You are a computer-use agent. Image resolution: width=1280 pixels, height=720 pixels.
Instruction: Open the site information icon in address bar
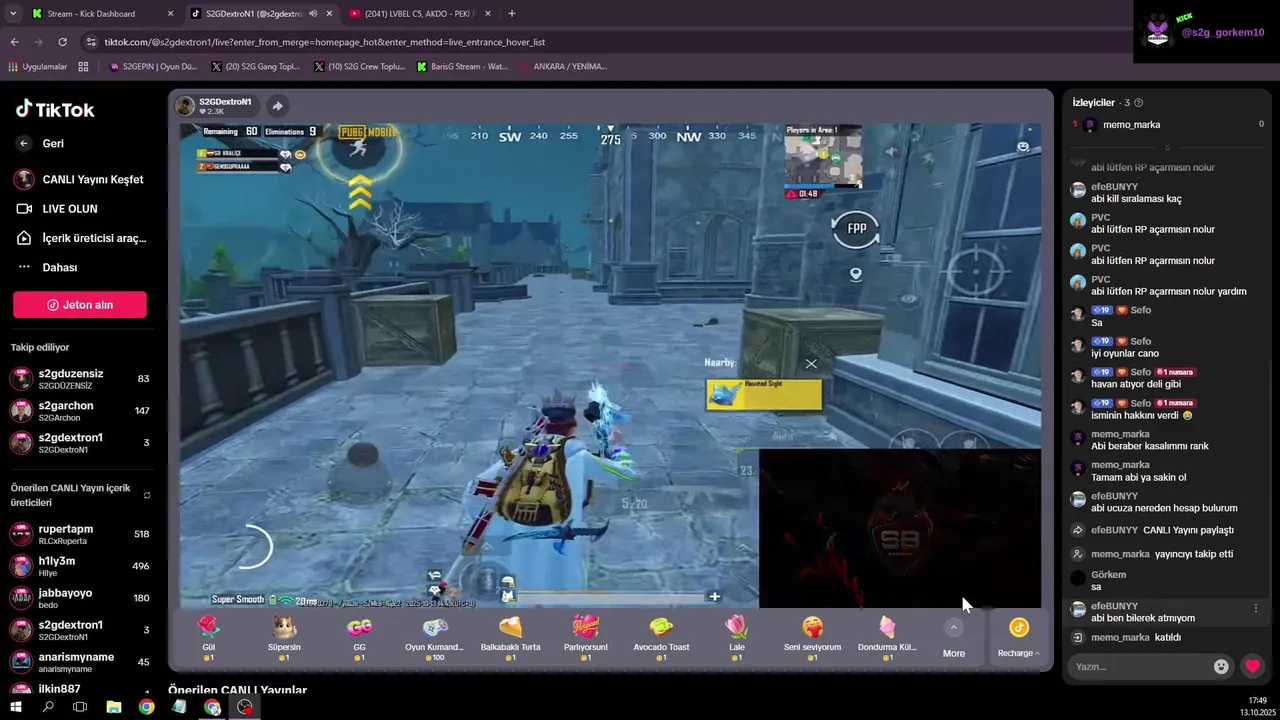[91, 42]
